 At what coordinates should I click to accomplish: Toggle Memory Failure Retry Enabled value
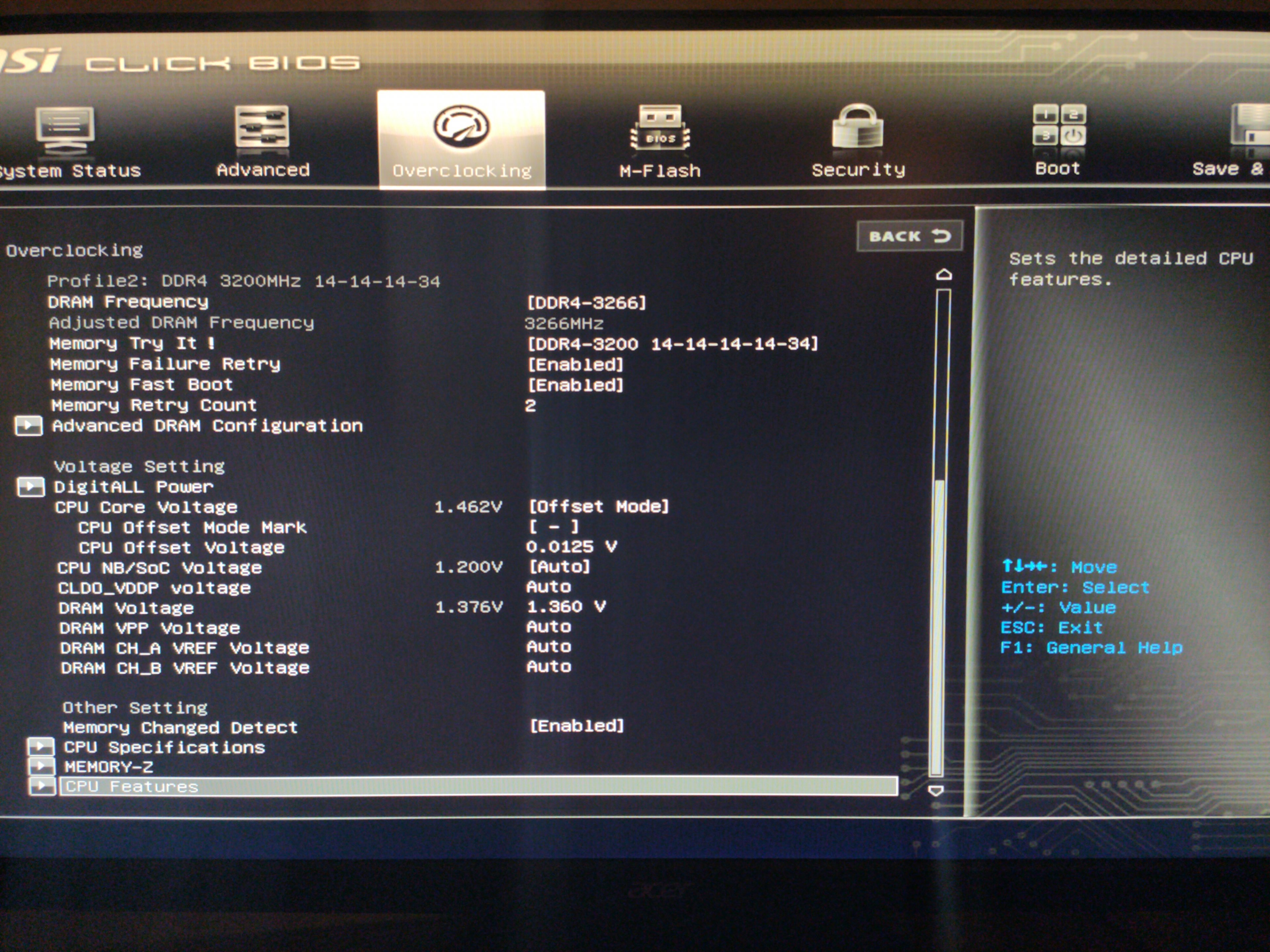coord(575,364)
